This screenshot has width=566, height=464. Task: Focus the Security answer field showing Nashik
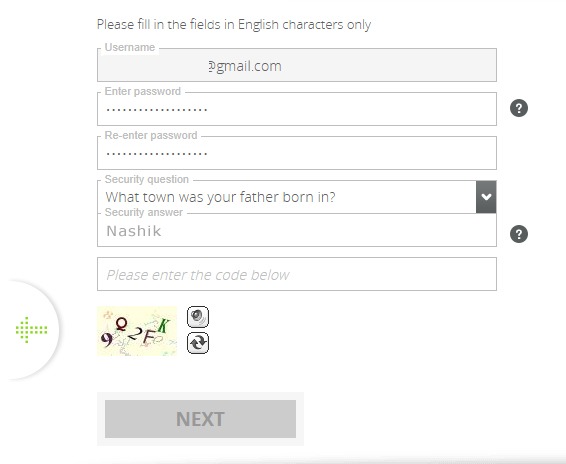coord(297,230)
